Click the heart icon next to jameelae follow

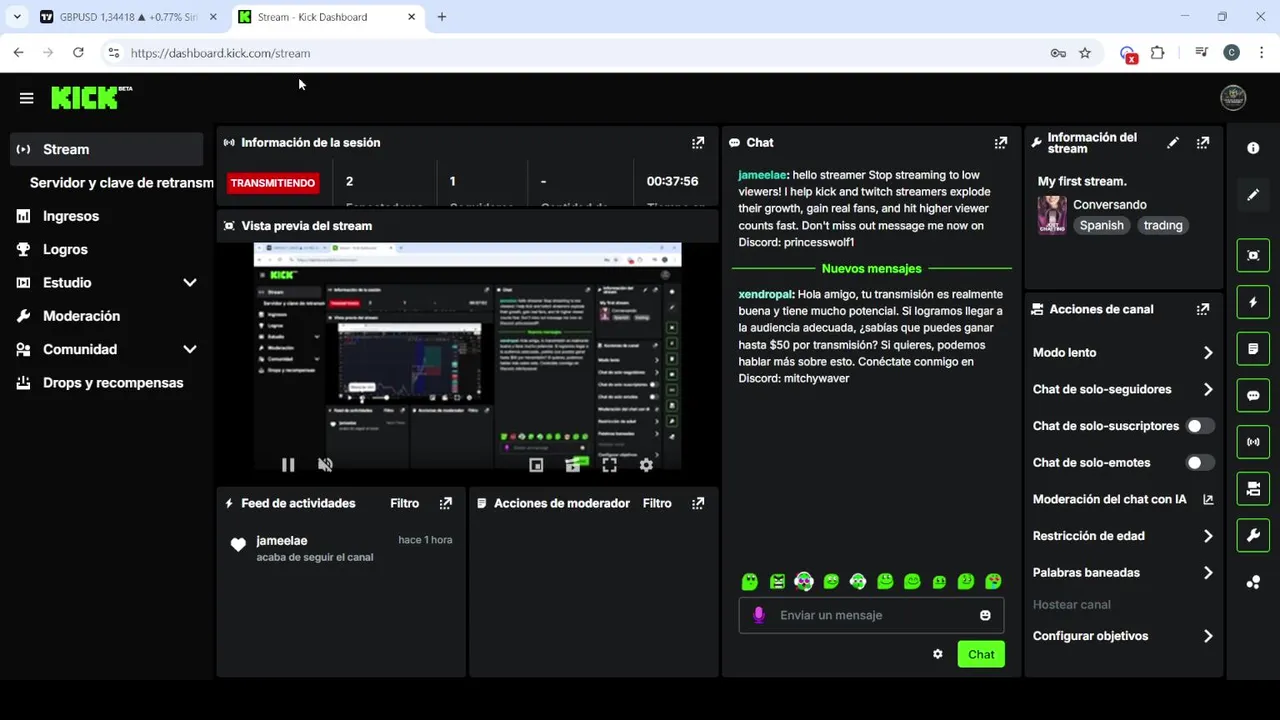point(238,545)
